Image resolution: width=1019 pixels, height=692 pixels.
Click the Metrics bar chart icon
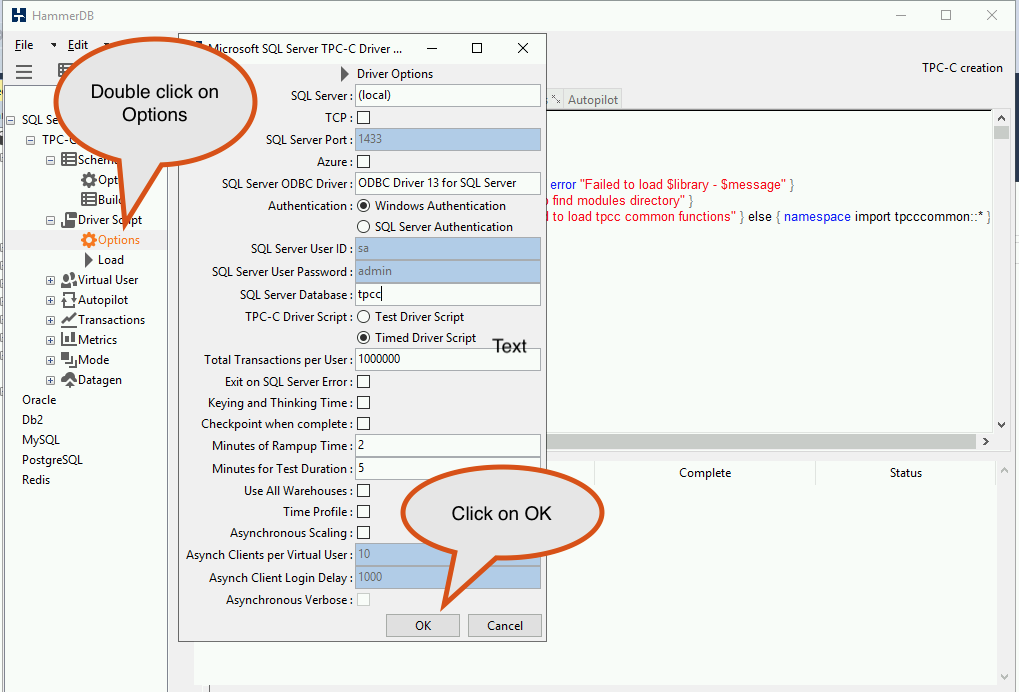(x=68, y=339)
